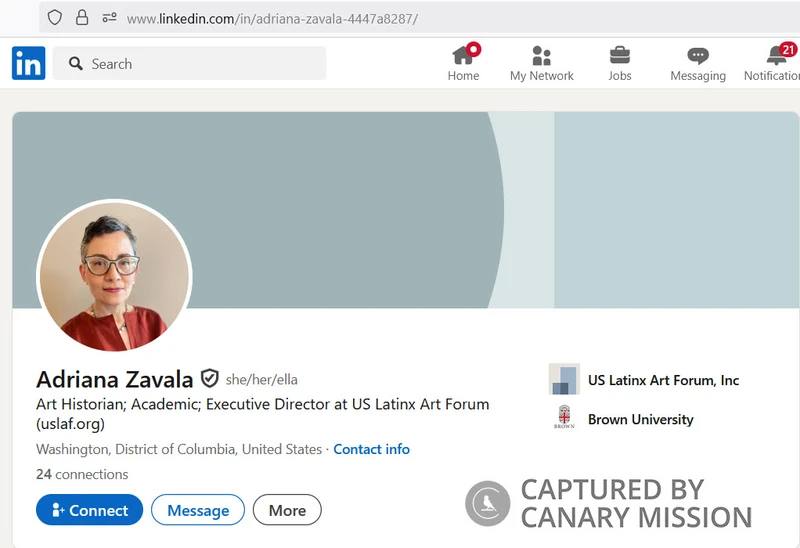Image resolution: width=800 pixels, height=548 pixels.
Task: Open Messaging
Action: [697, 63]
